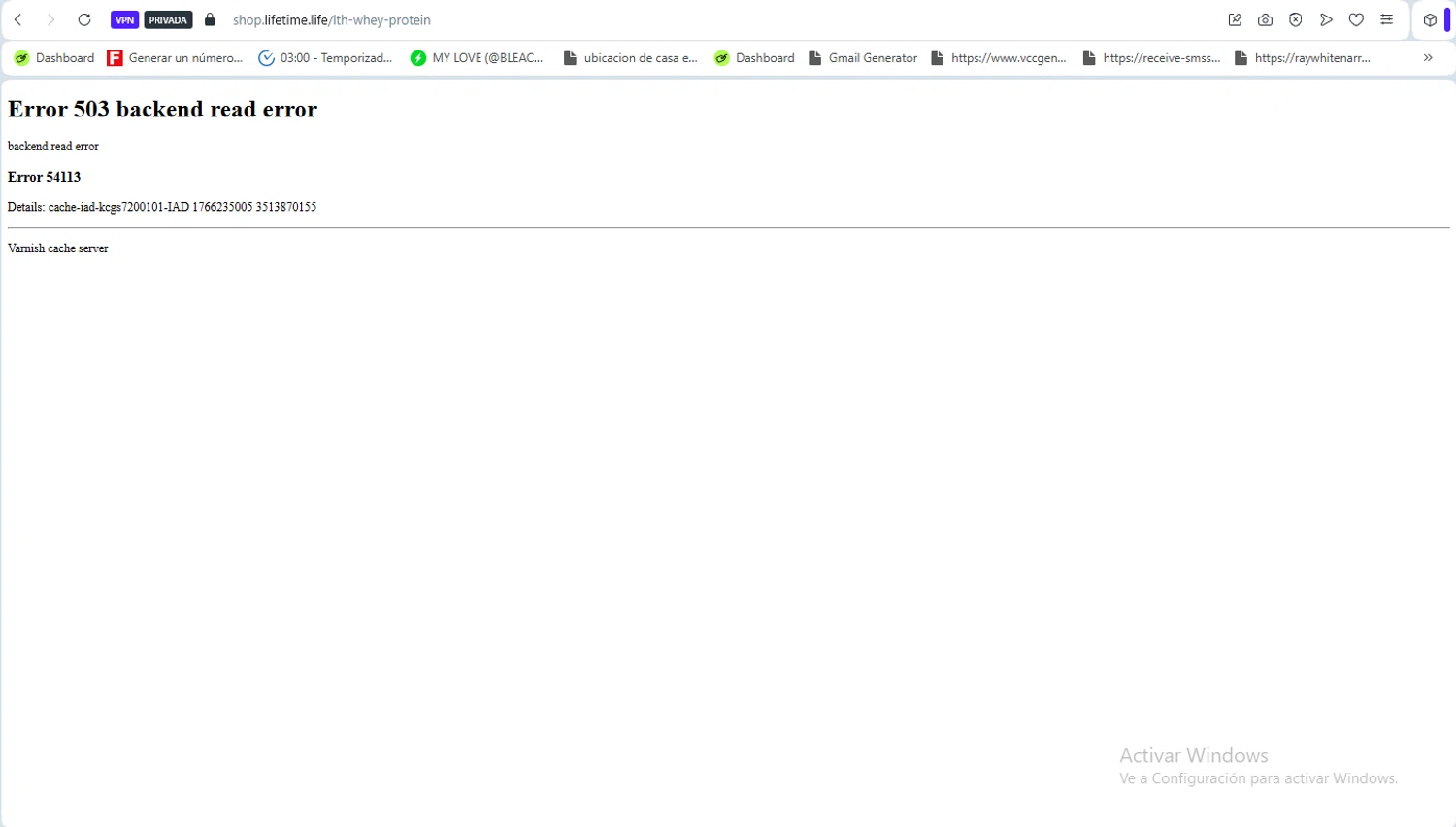Toggle the VPN badge

point(124,19)
